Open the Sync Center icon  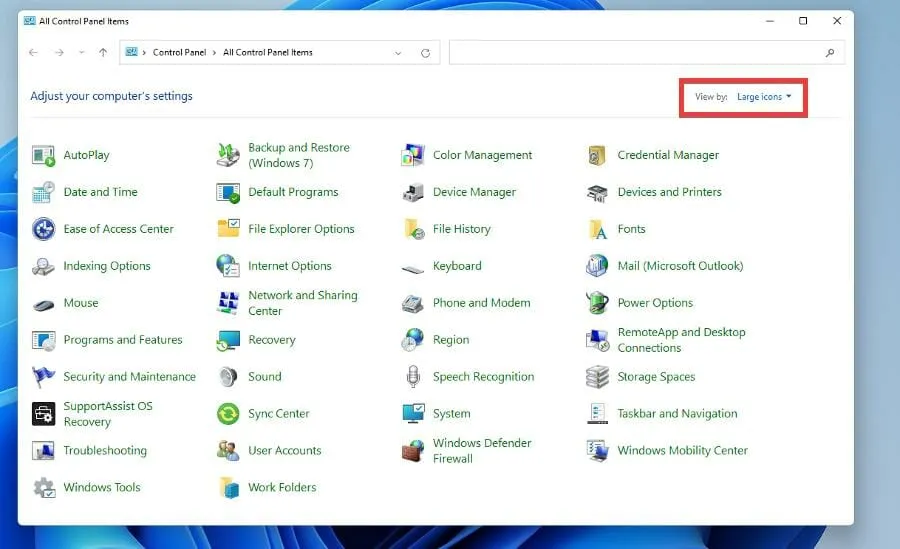click(228, 414)
